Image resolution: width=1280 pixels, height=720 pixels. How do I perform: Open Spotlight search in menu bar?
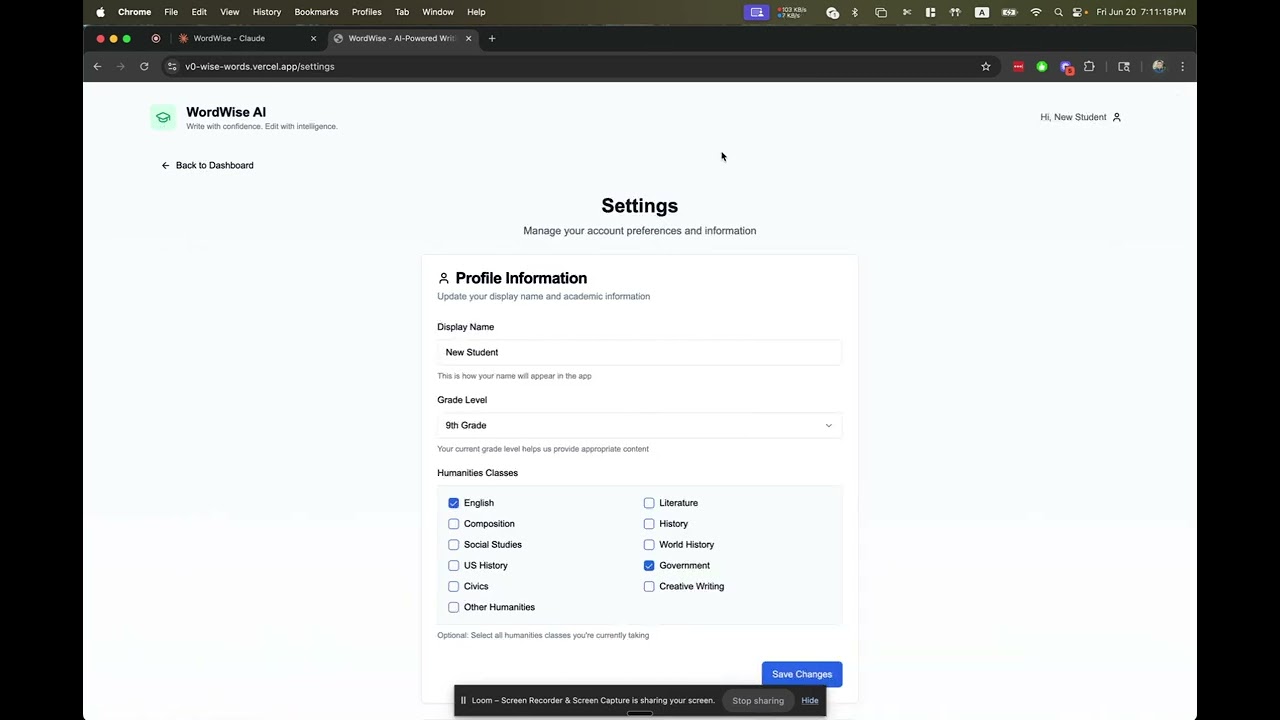1058,12
